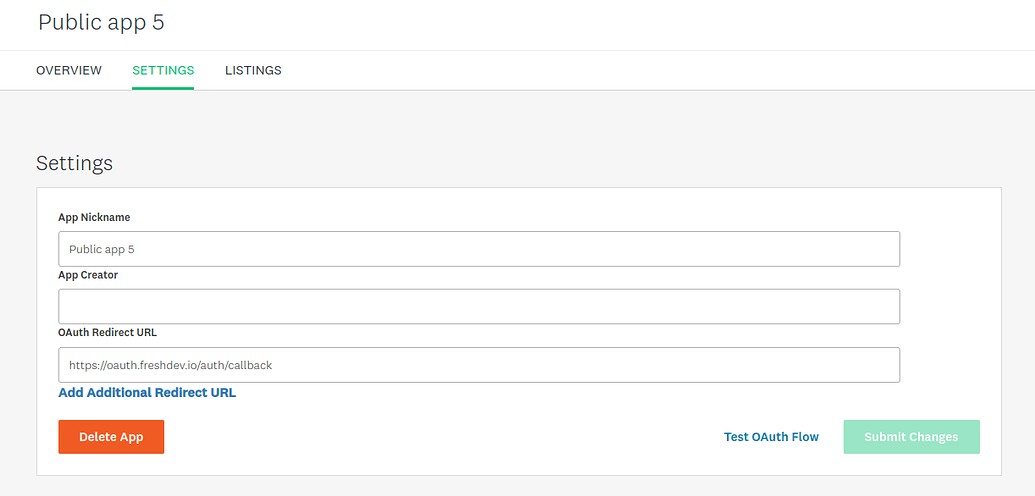Image resolution: width=1035 pixels, height=496 pixels.
Task: Submit Changes with the green button
Action: [912, 437]
